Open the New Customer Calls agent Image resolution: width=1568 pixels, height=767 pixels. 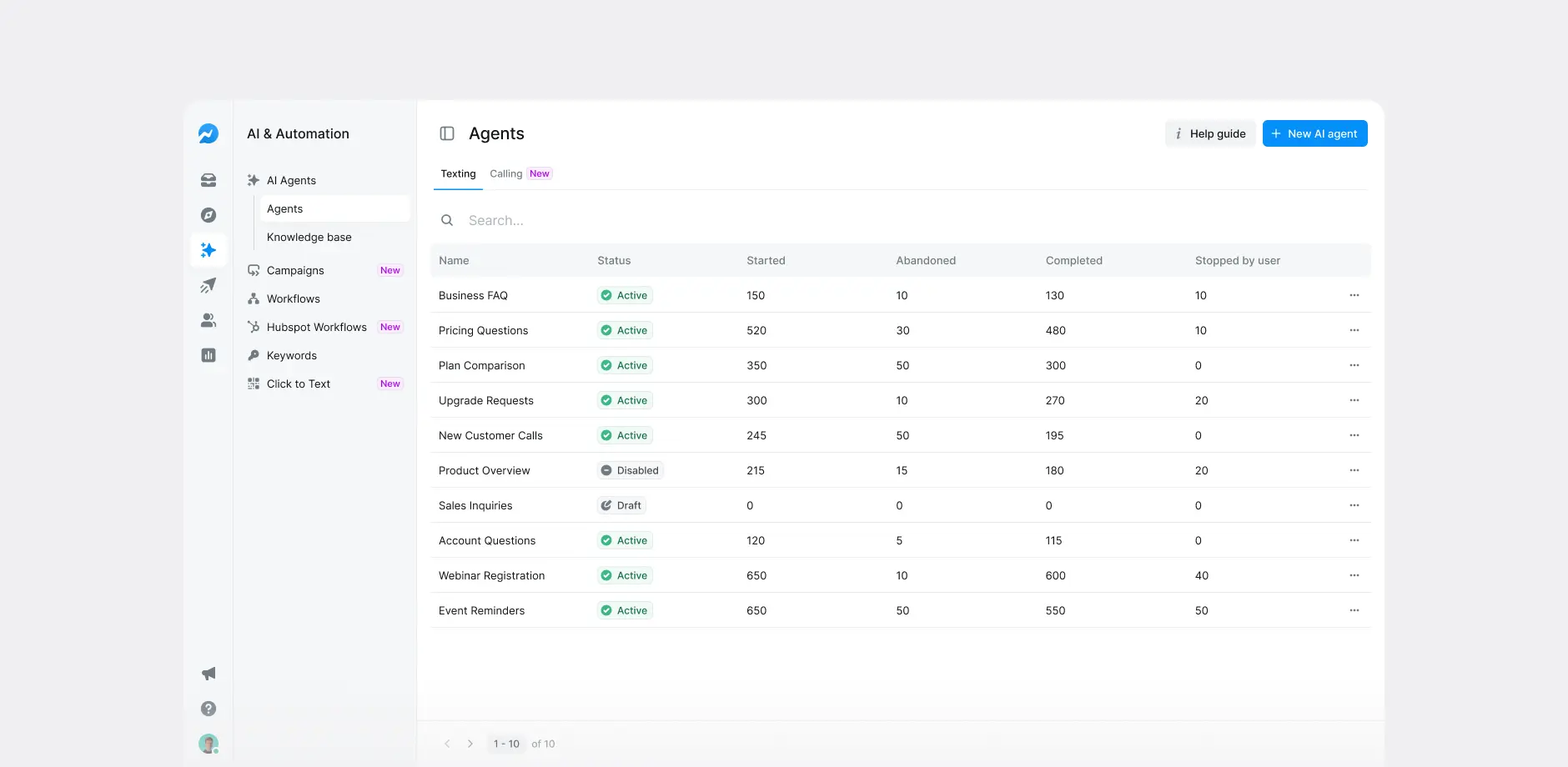point(490,435)
